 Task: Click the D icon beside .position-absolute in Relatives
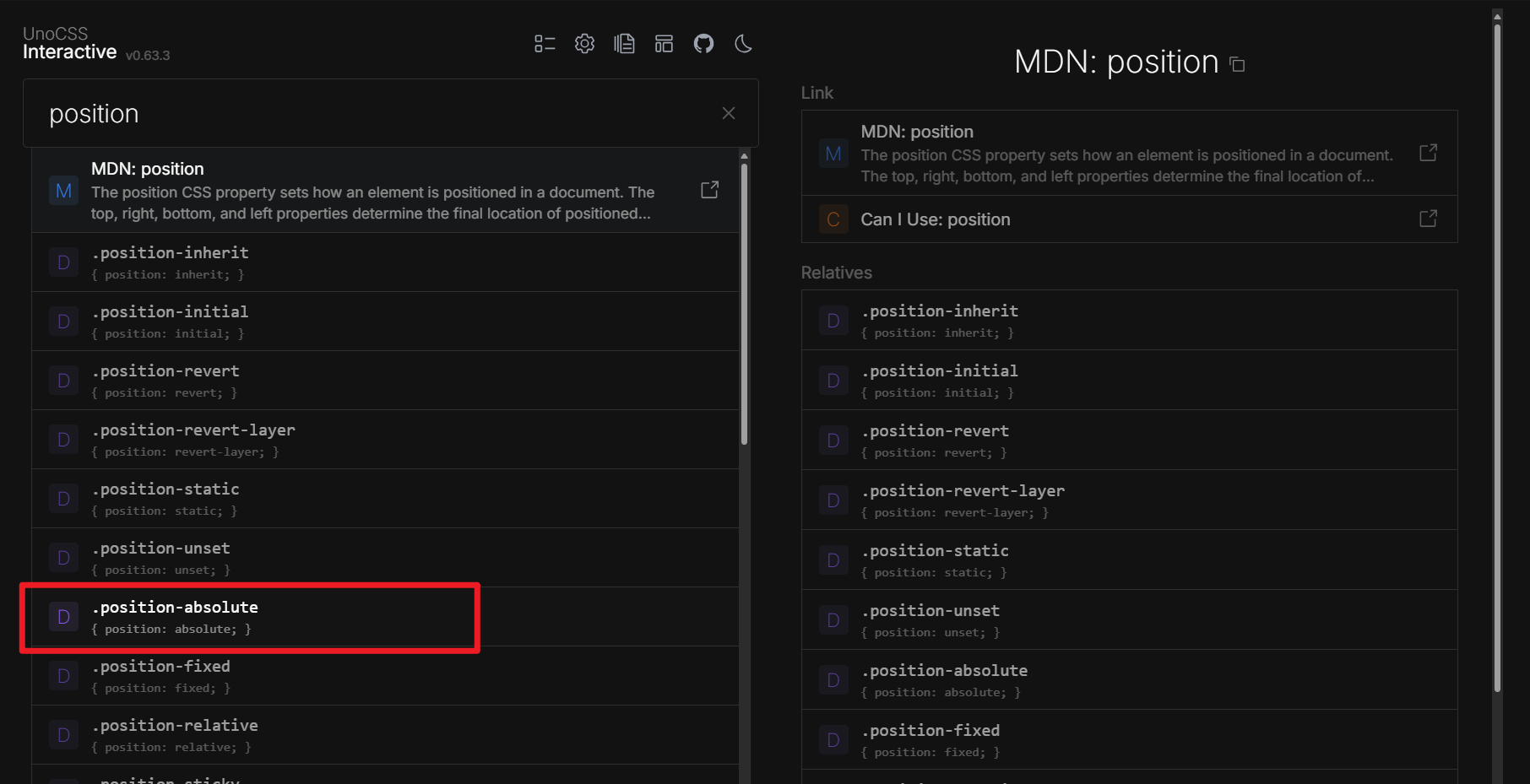[833, 680]
